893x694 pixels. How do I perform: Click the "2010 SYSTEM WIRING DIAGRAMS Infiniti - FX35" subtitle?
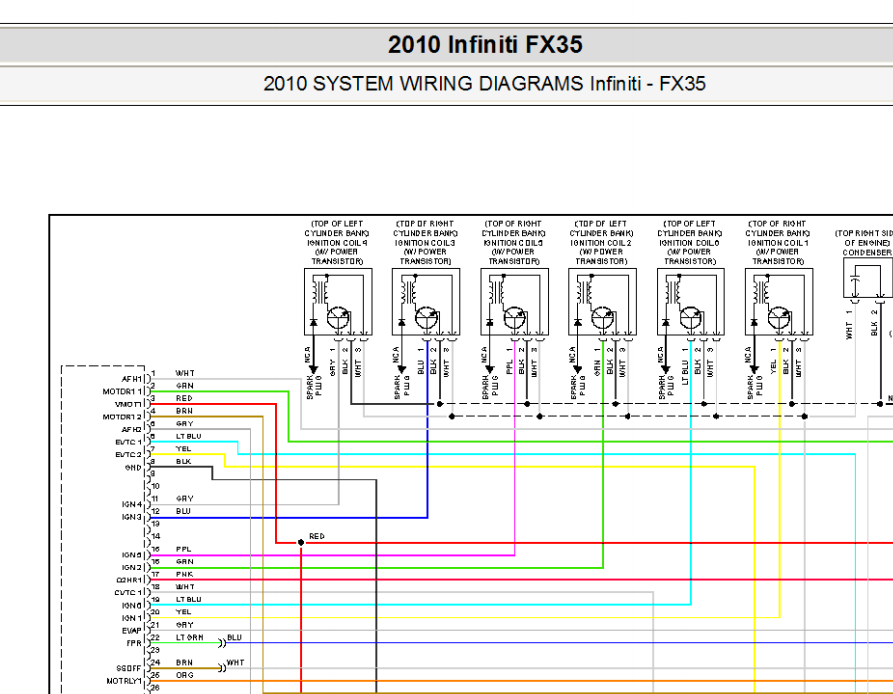484,84
